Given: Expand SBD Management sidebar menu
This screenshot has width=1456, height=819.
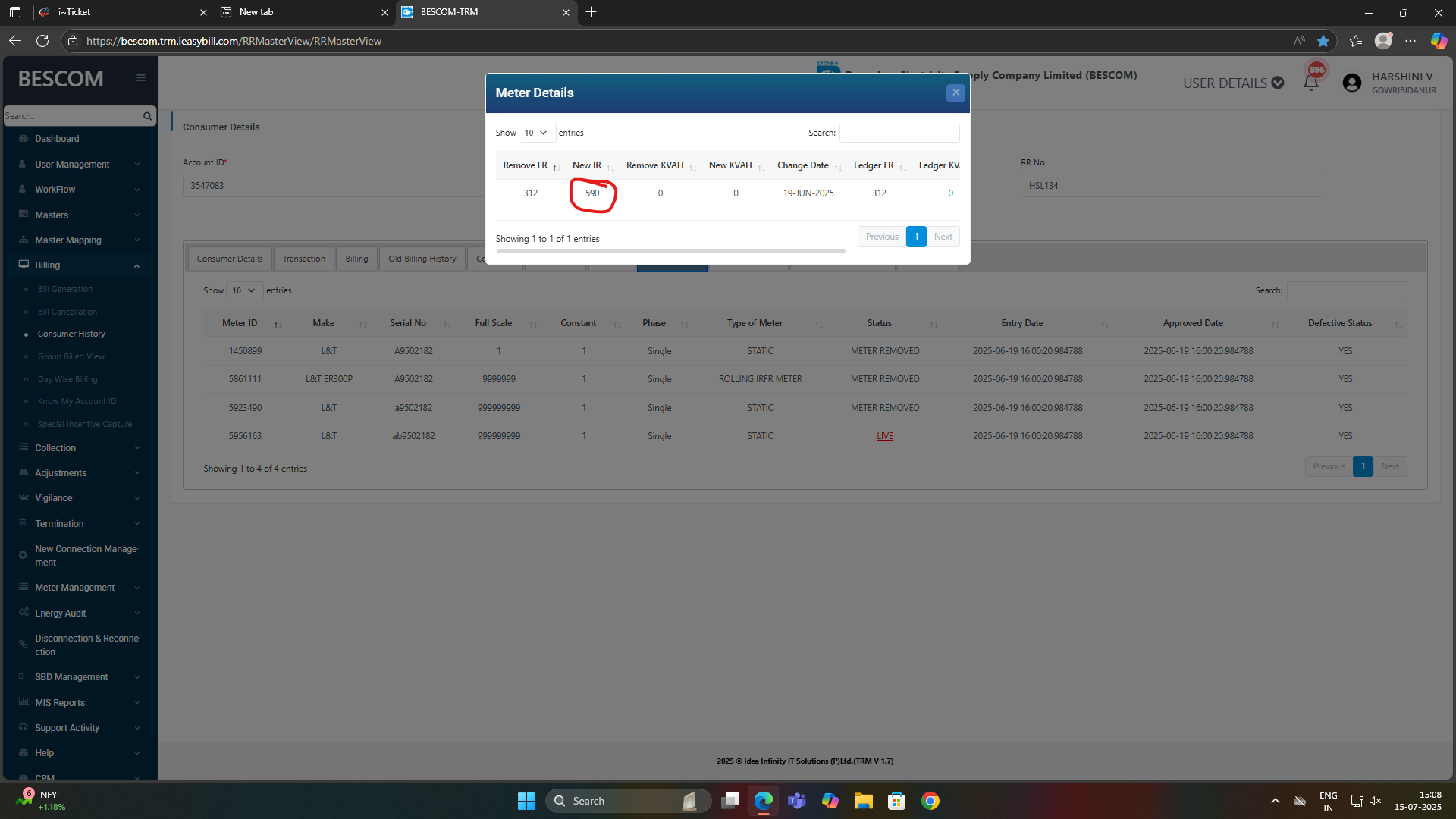Looking at the screenshot, I should (x=79, y=677).
